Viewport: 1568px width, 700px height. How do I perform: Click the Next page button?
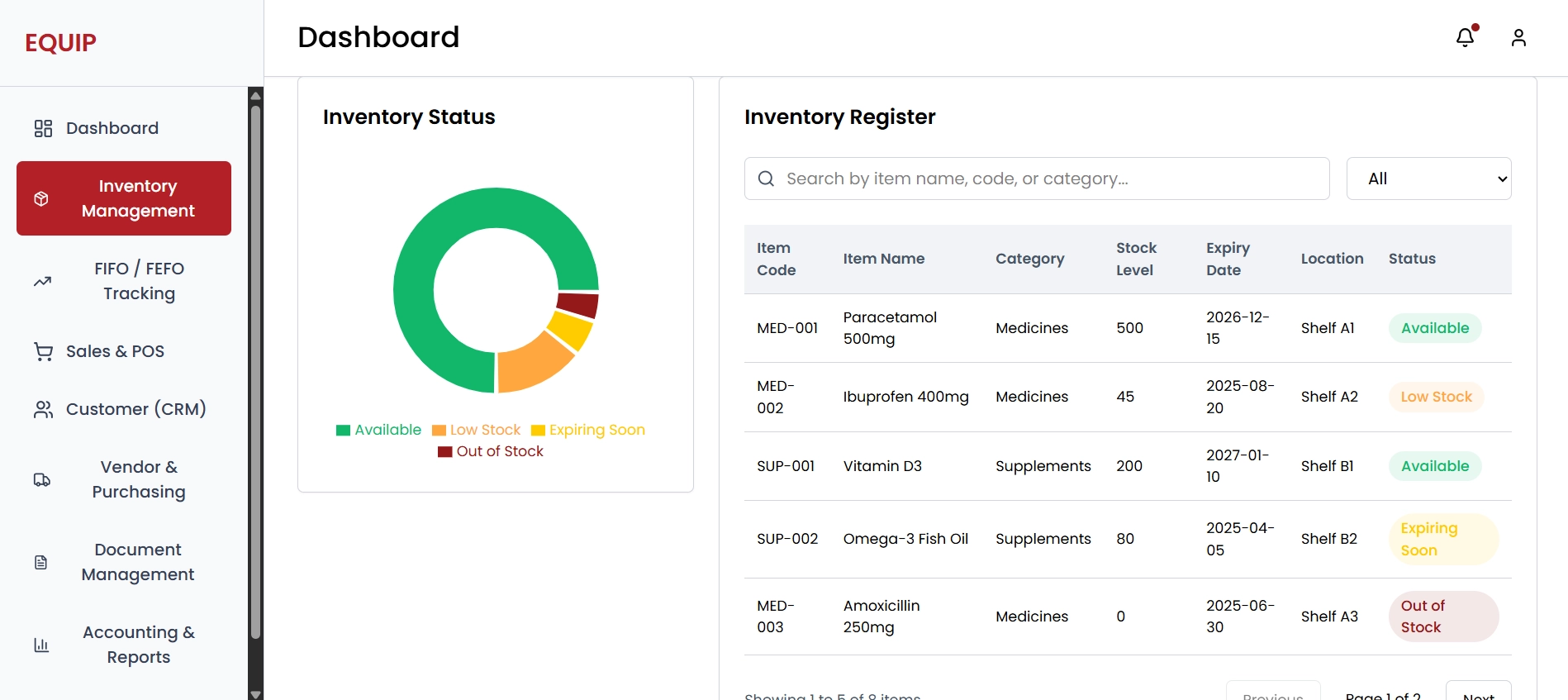coord(1478,693)
